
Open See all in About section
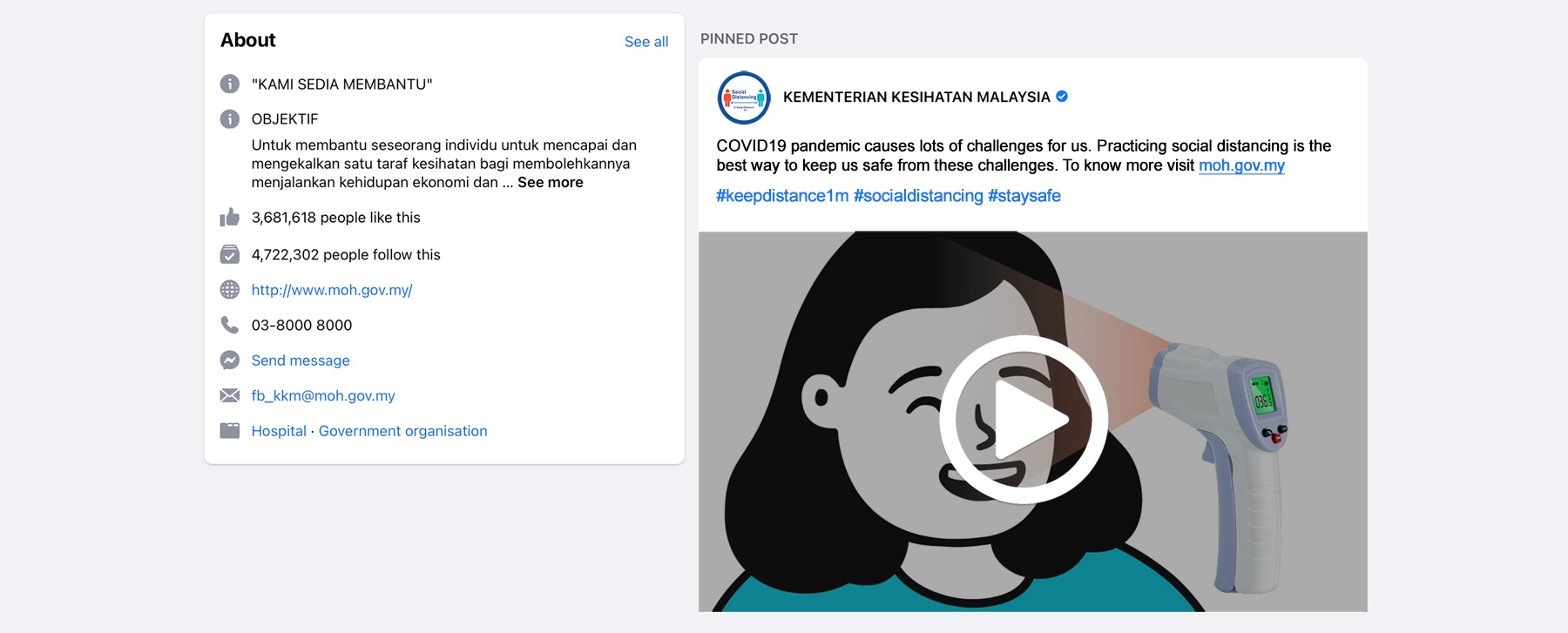tap(646, 42)
